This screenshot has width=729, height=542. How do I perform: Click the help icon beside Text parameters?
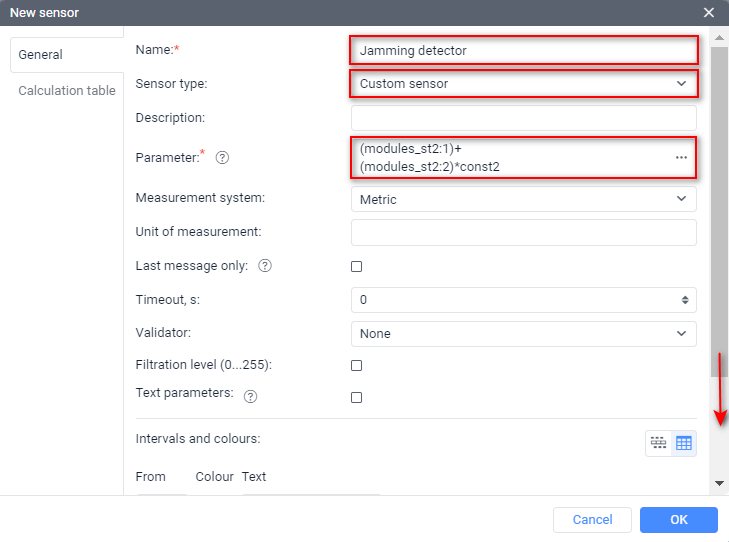click(251, 396)
